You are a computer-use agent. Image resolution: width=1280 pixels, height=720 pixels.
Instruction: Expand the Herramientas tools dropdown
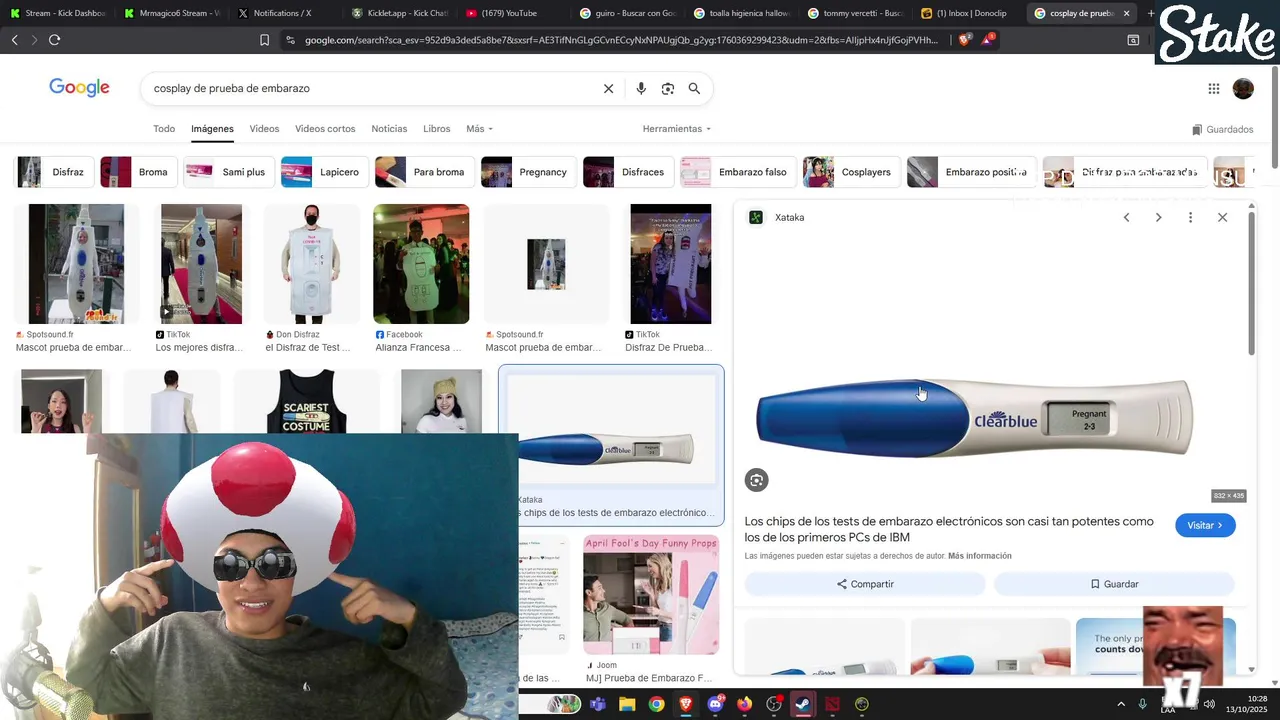click(x=677, y=129)
